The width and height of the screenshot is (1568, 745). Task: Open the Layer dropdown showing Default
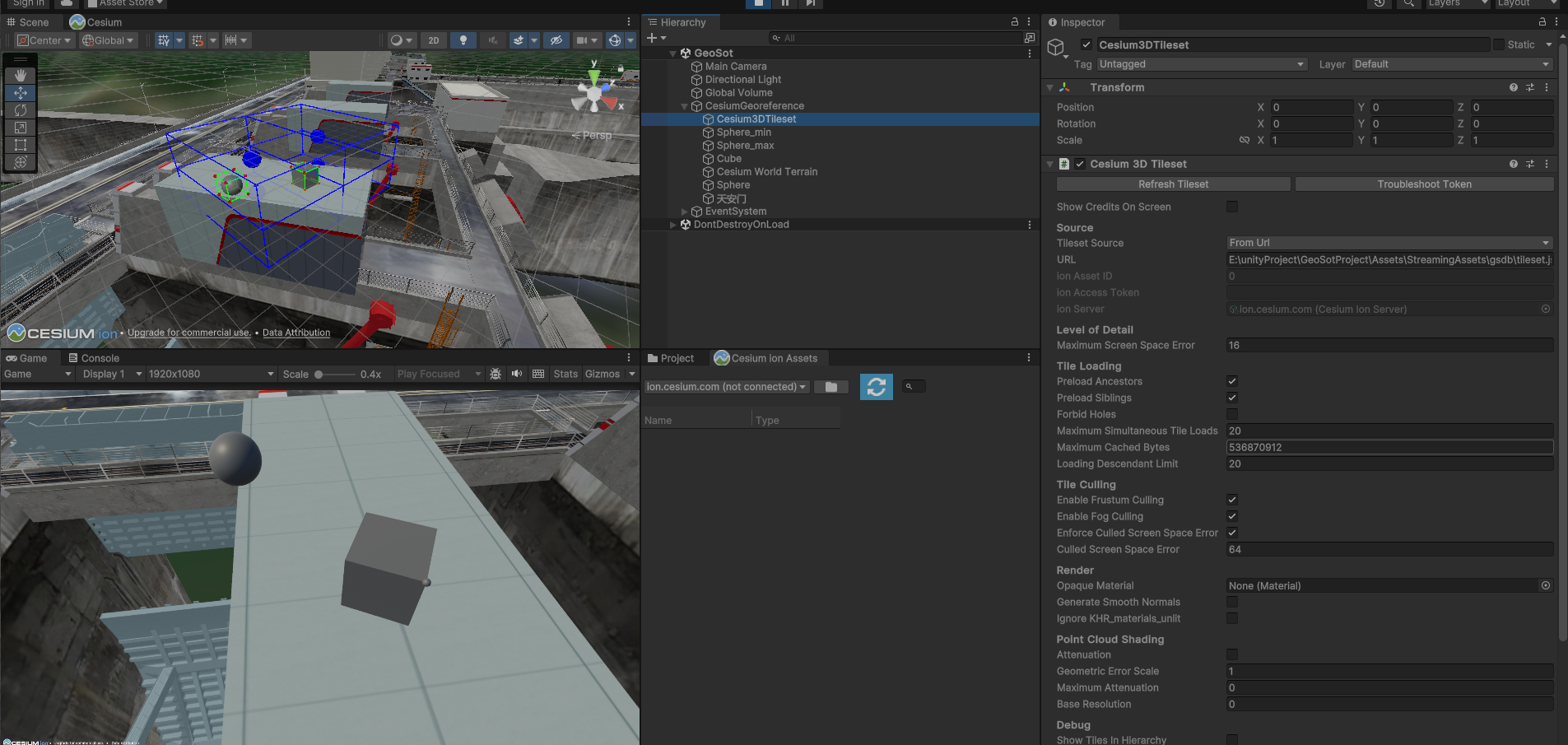coord(1453,64)
